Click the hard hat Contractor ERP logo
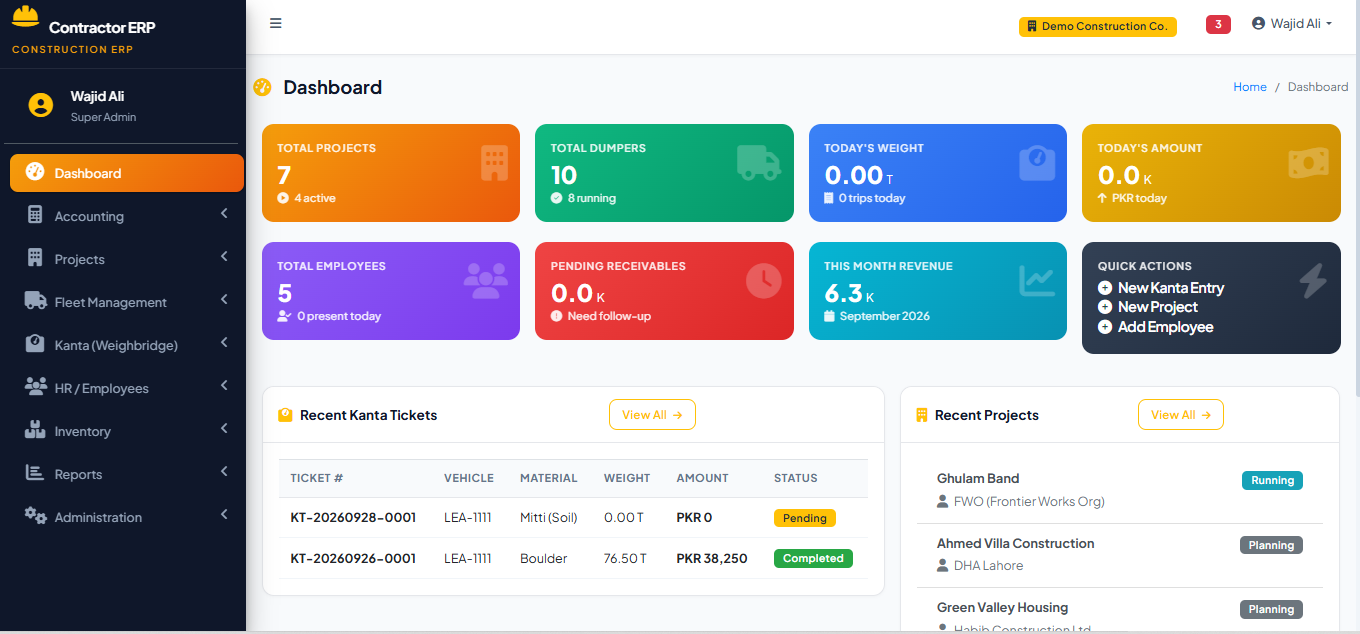Image resolution: width=1360 pixels, height=634 pixels. [26, 17]
